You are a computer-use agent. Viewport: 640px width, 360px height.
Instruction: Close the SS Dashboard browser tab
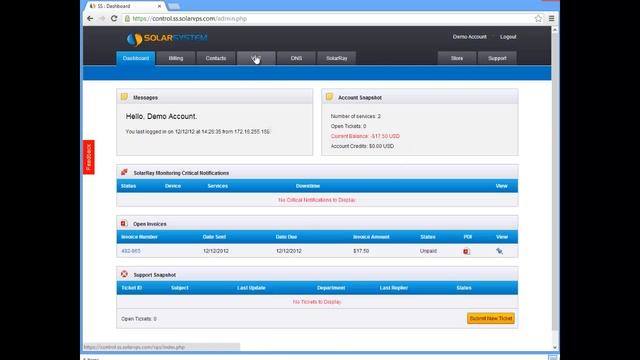point(160,6)
